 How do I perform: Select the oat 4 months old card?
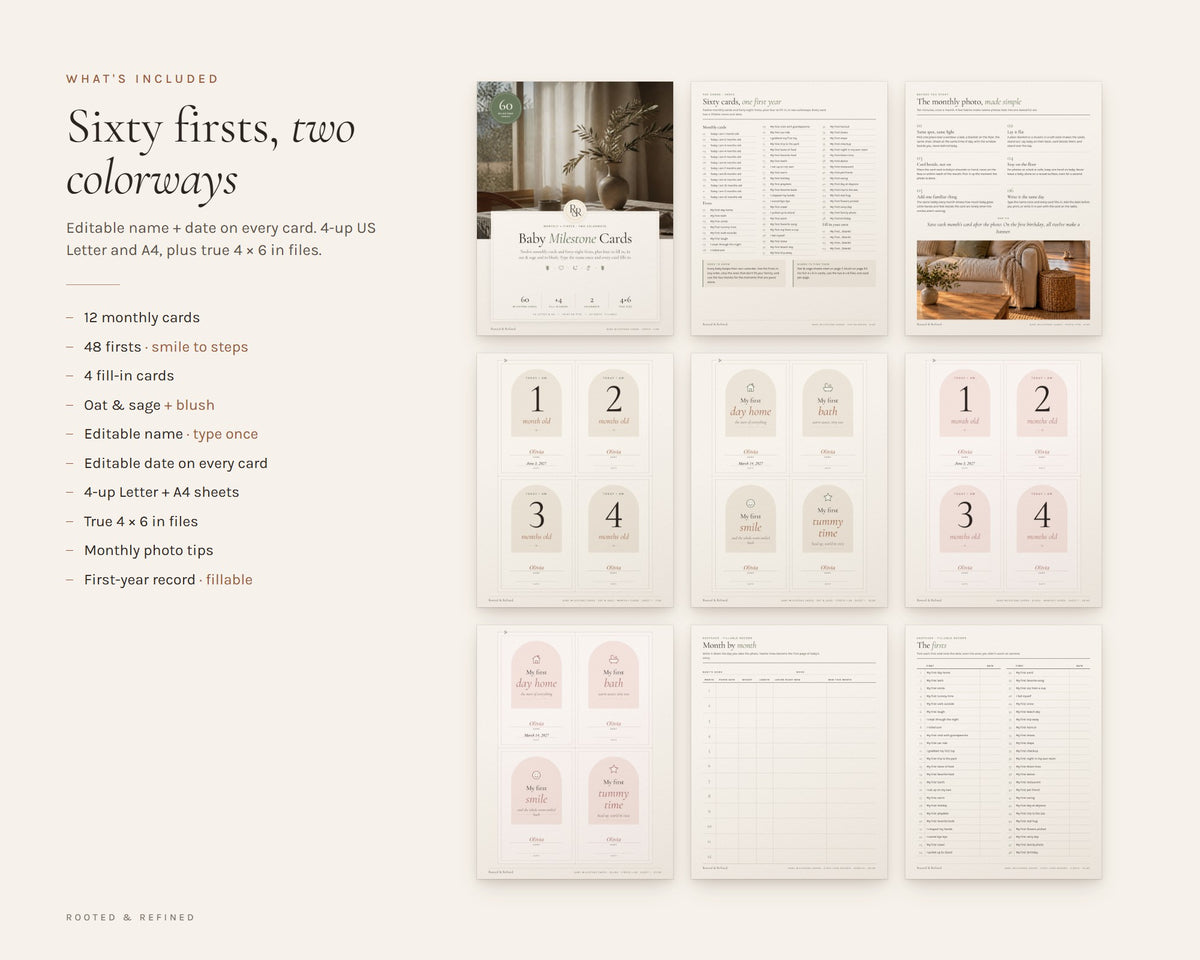click(x=614, y=531)
